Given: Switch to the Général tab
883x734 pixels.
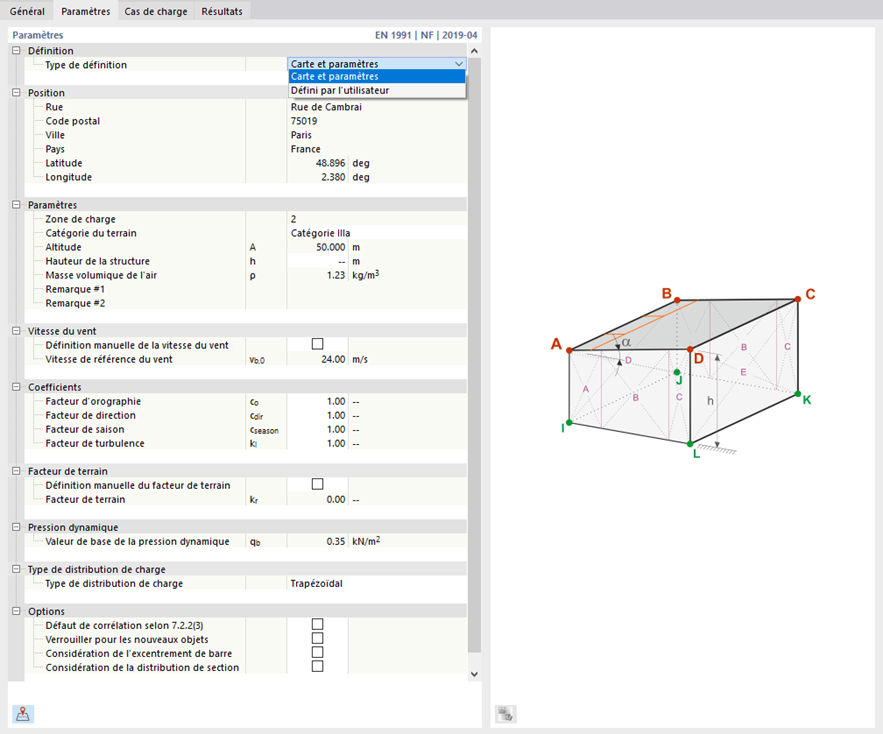Looking at the screenshot, I should 27,11.
